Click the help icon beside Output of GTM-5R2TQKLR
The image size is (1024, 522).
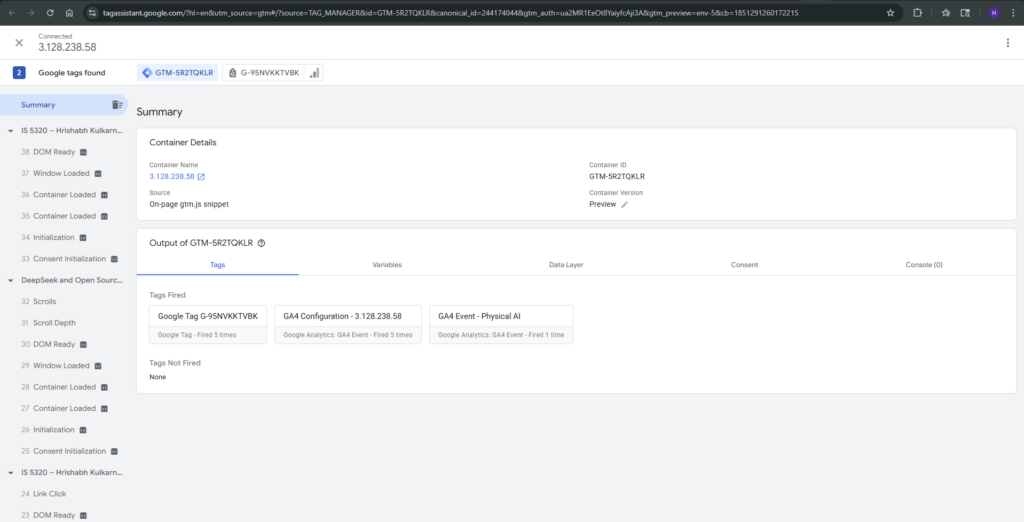(261, 243)
